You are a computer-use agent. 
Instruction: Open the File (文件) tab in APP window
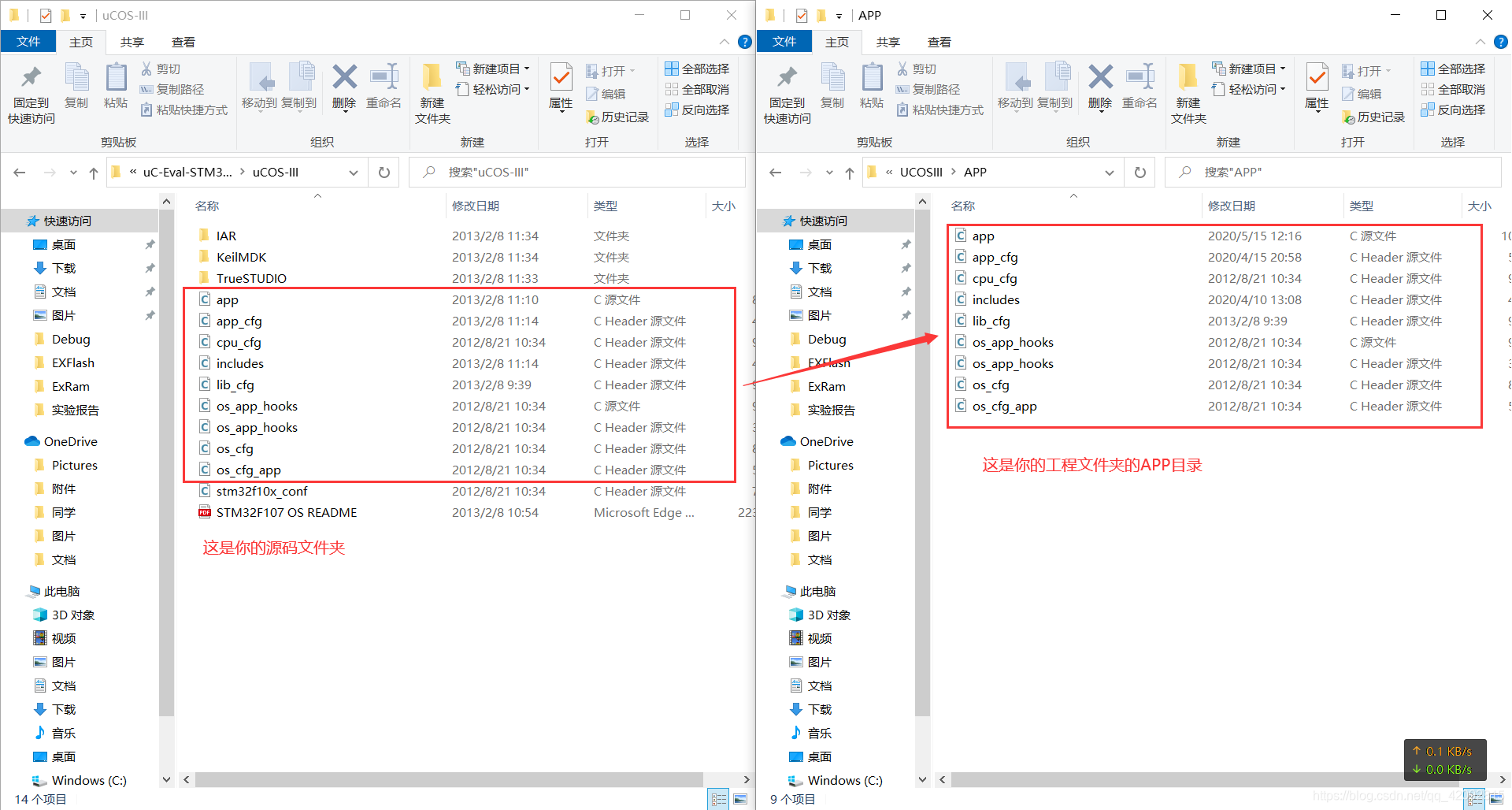[x=784, y=42]
